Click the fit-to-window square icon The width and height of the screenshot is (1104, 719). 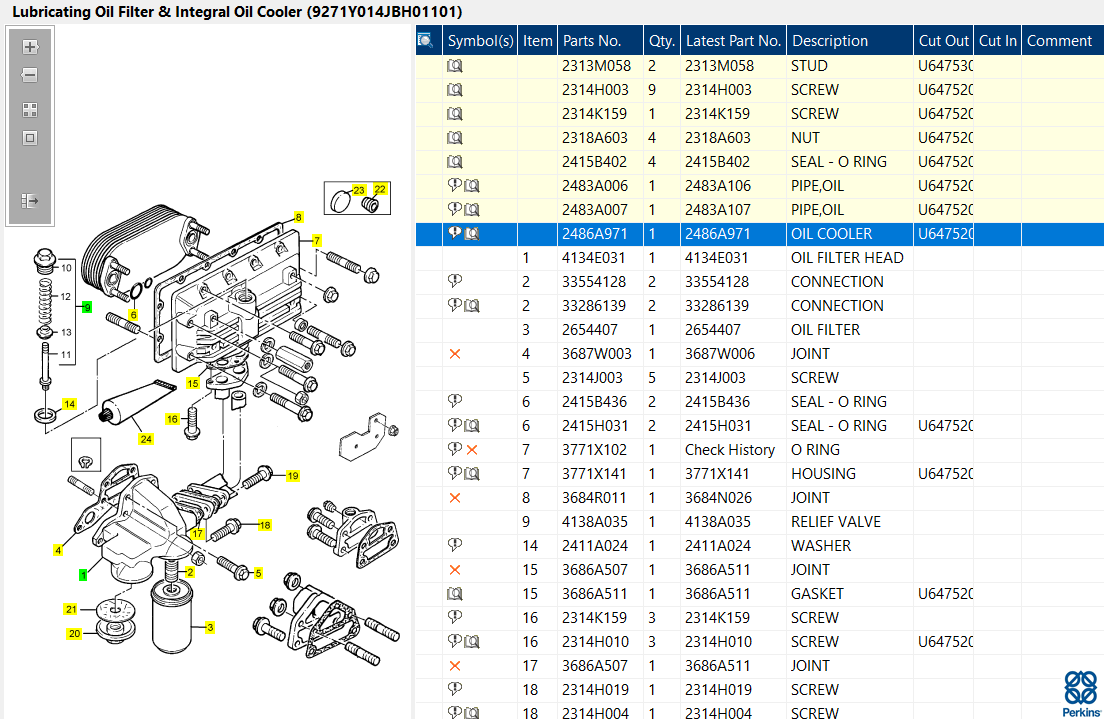(30, 138)
